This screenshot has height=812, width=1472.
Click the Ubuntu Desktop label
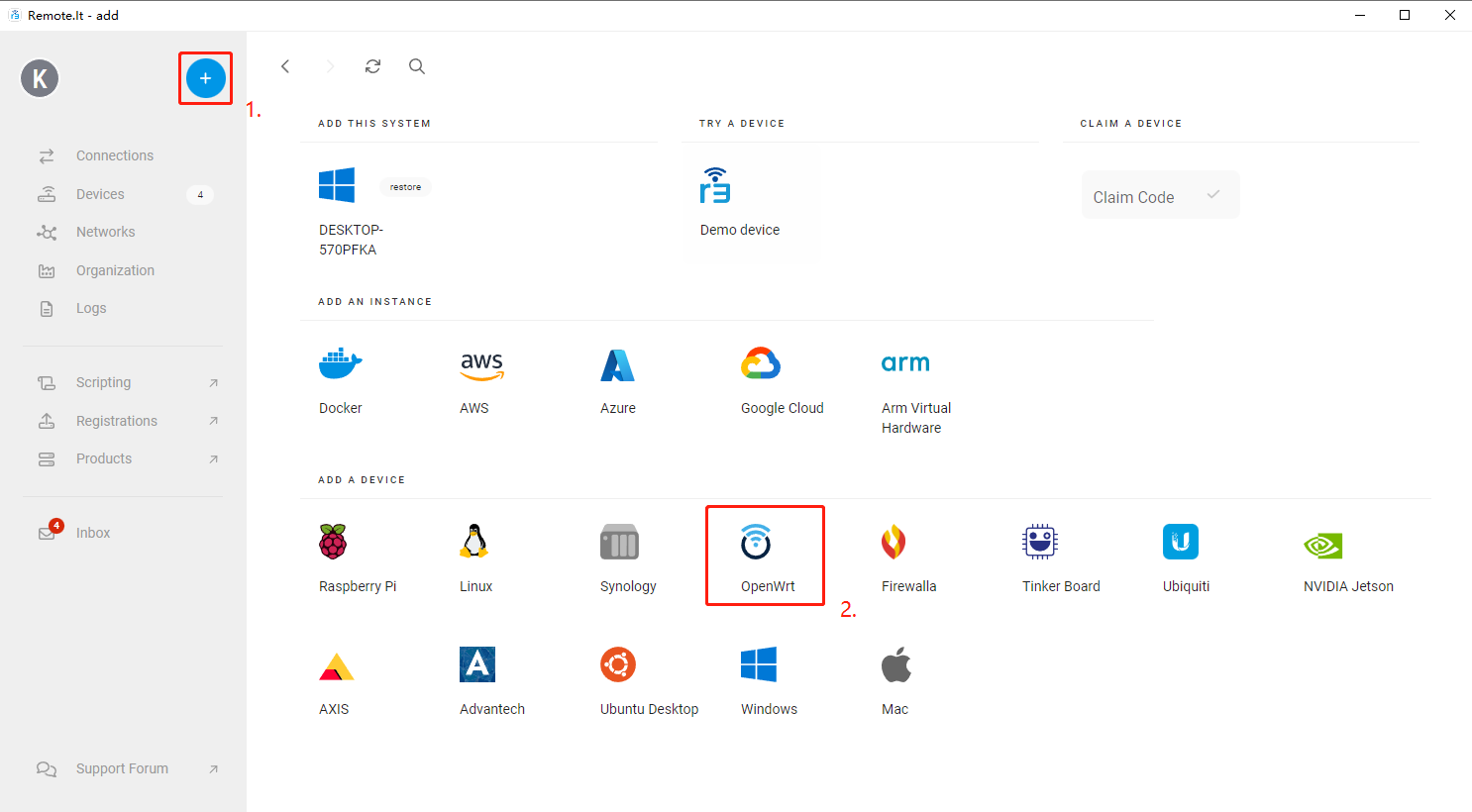pos(649,709)
